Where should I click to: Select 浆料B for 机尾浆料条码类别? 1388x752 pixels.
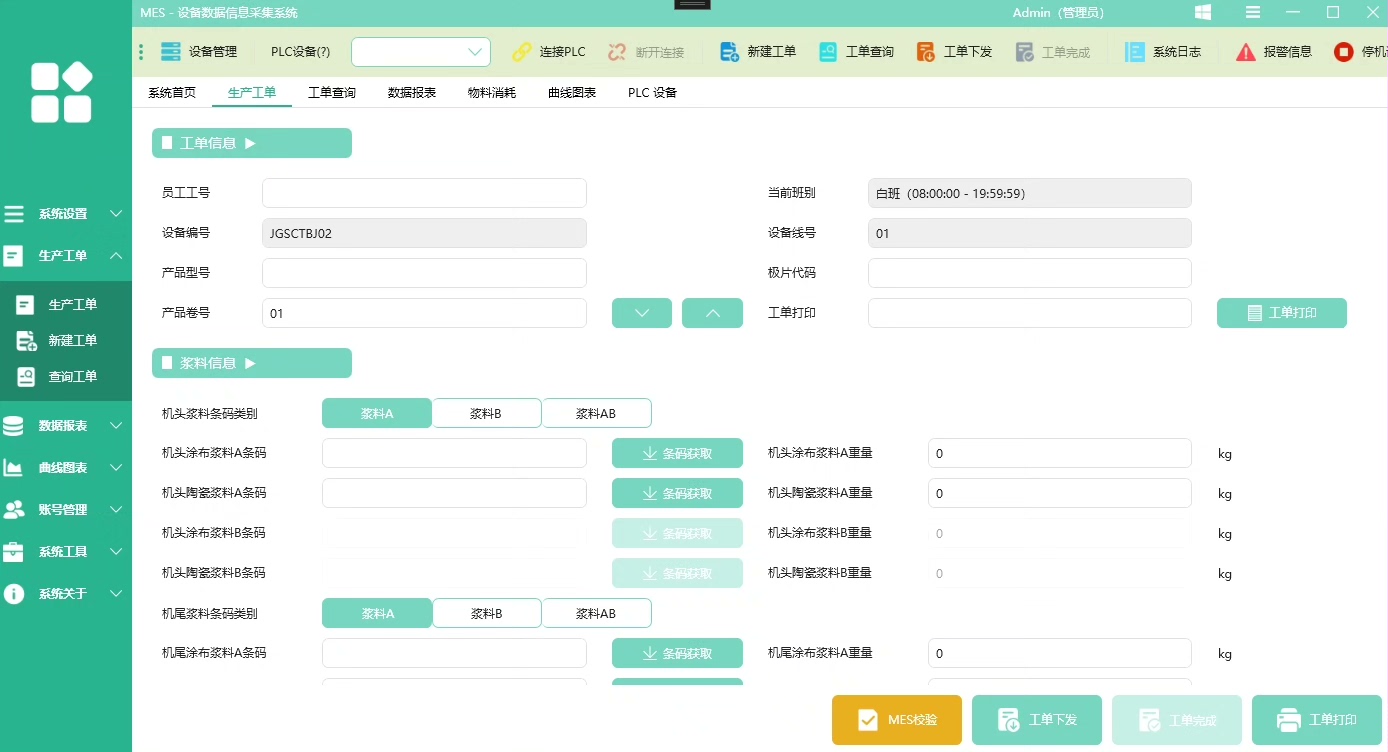(x=486, y=613)
